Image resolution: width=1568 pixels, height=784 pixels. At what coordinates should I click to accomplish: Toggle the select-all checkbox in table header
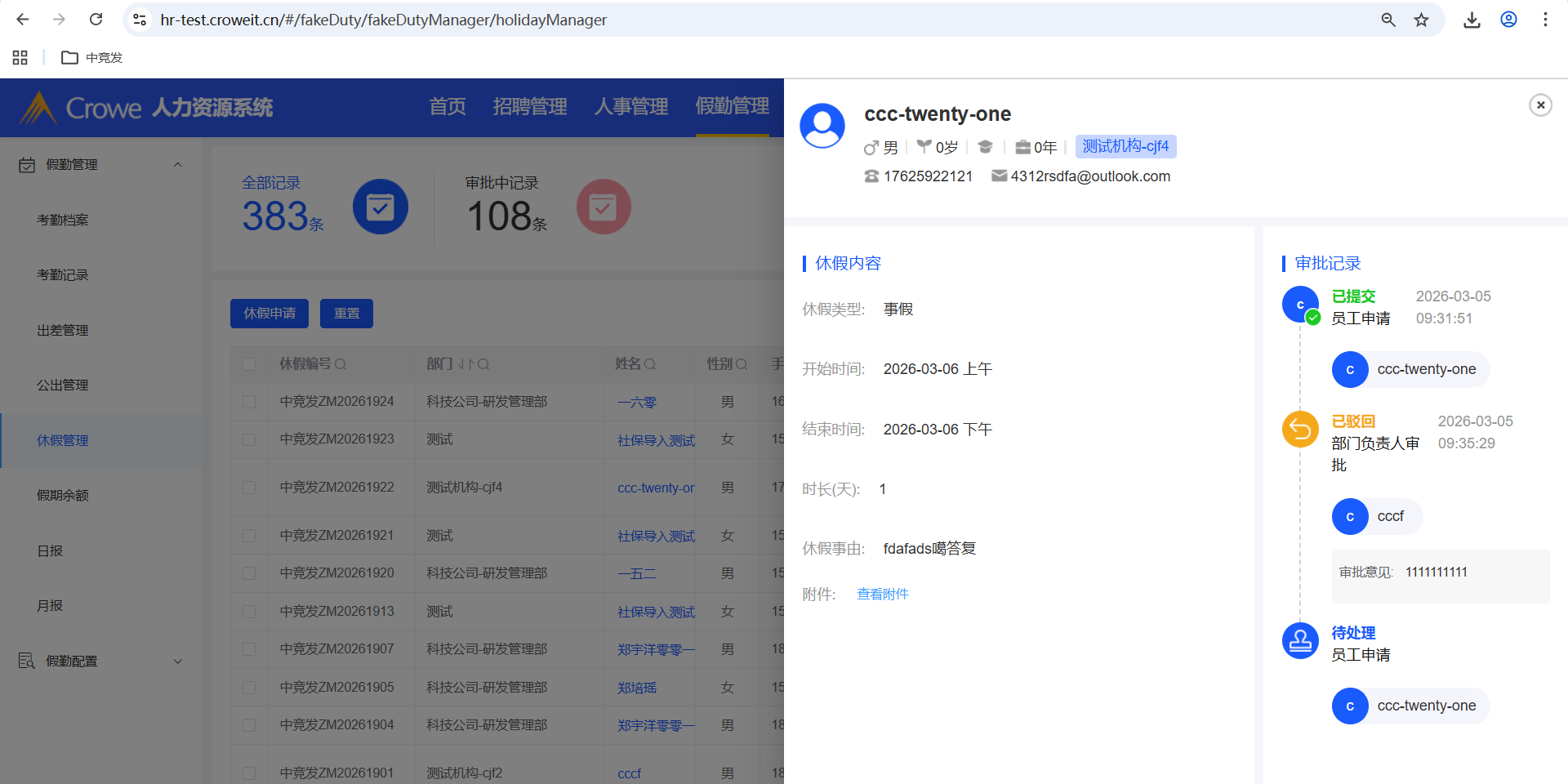[249, 364]
